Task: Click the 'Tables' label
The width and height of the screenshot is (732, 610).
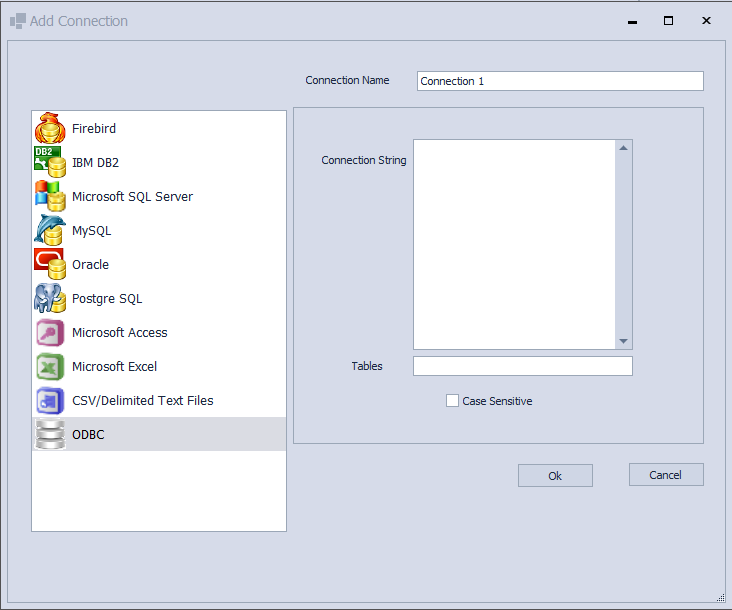Action: [x=367, y=366]
